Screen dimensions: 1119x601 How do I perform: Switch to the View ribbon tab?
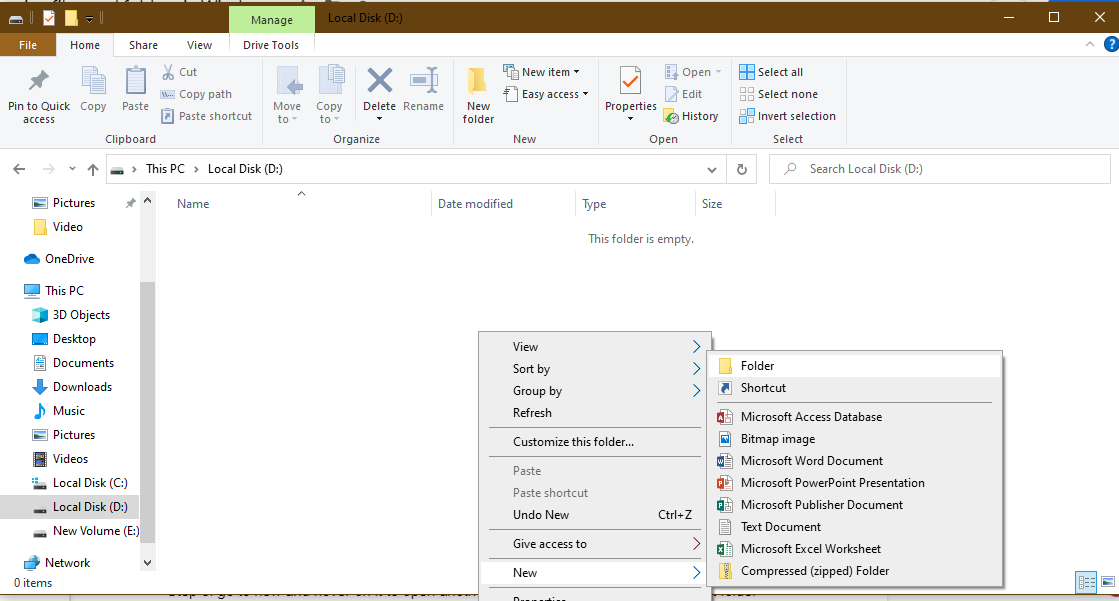coord(199,45)
